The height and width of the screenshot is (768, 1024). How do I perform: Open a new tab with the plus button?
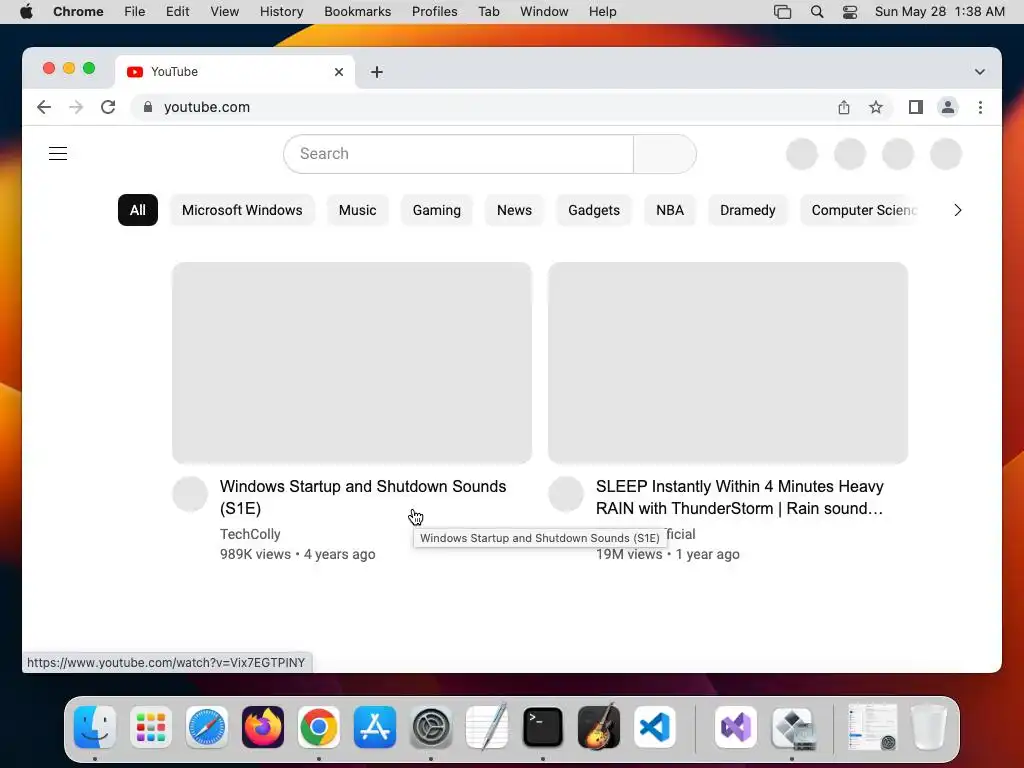pyautogui.click(x=377, y=72)
